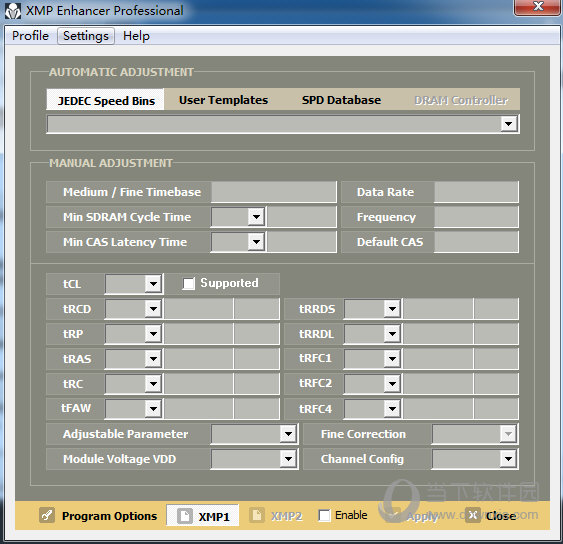
Task: Click the XMP2 document icon
Action: 257,515
